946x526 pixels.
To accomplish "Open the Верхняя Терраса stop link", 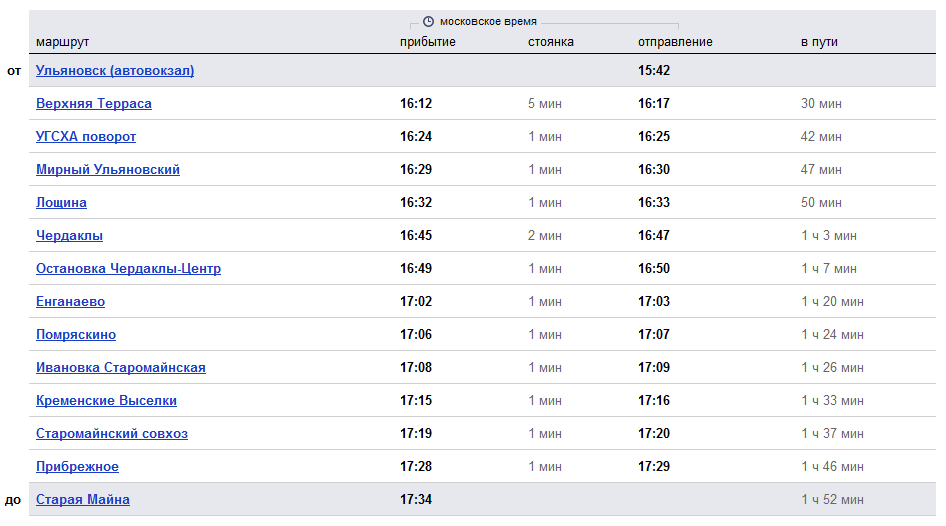I will [x=94, y=104].
